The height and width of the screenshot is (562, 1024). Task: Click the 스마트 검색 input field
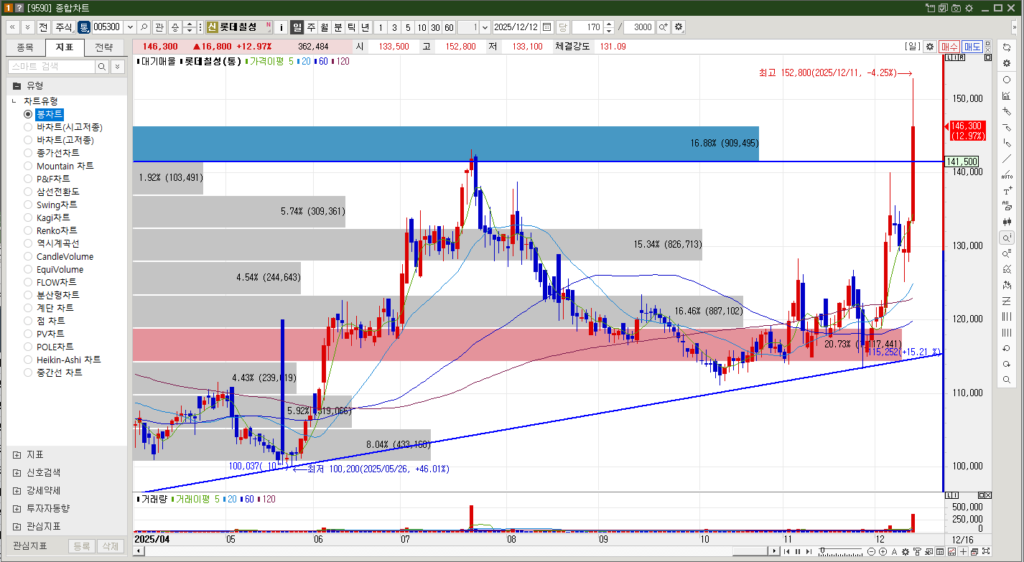tap(50, 66)
